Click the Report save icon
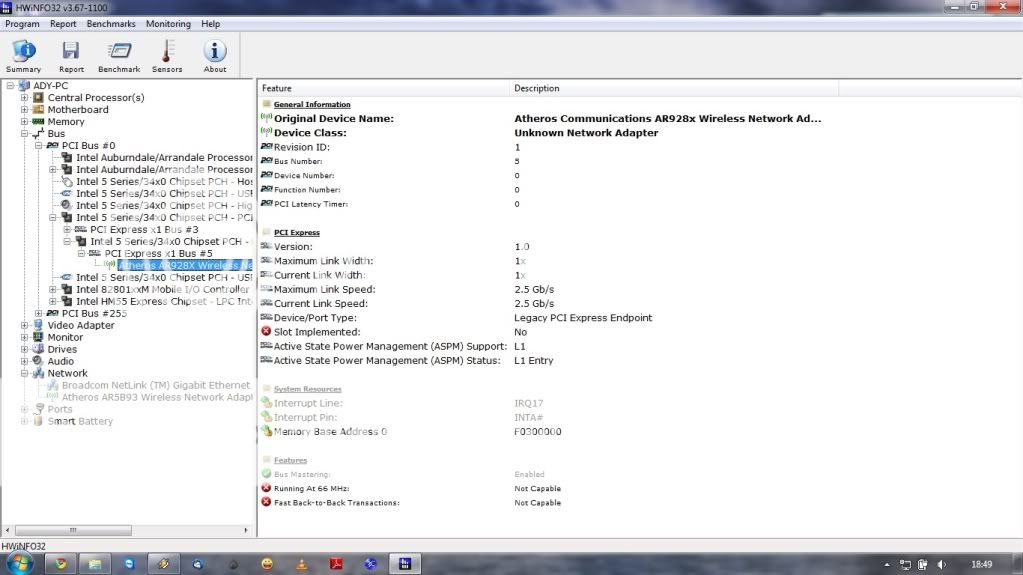Image resolution: width=1023 pixels, height=575 pixels. click(71, 56)
